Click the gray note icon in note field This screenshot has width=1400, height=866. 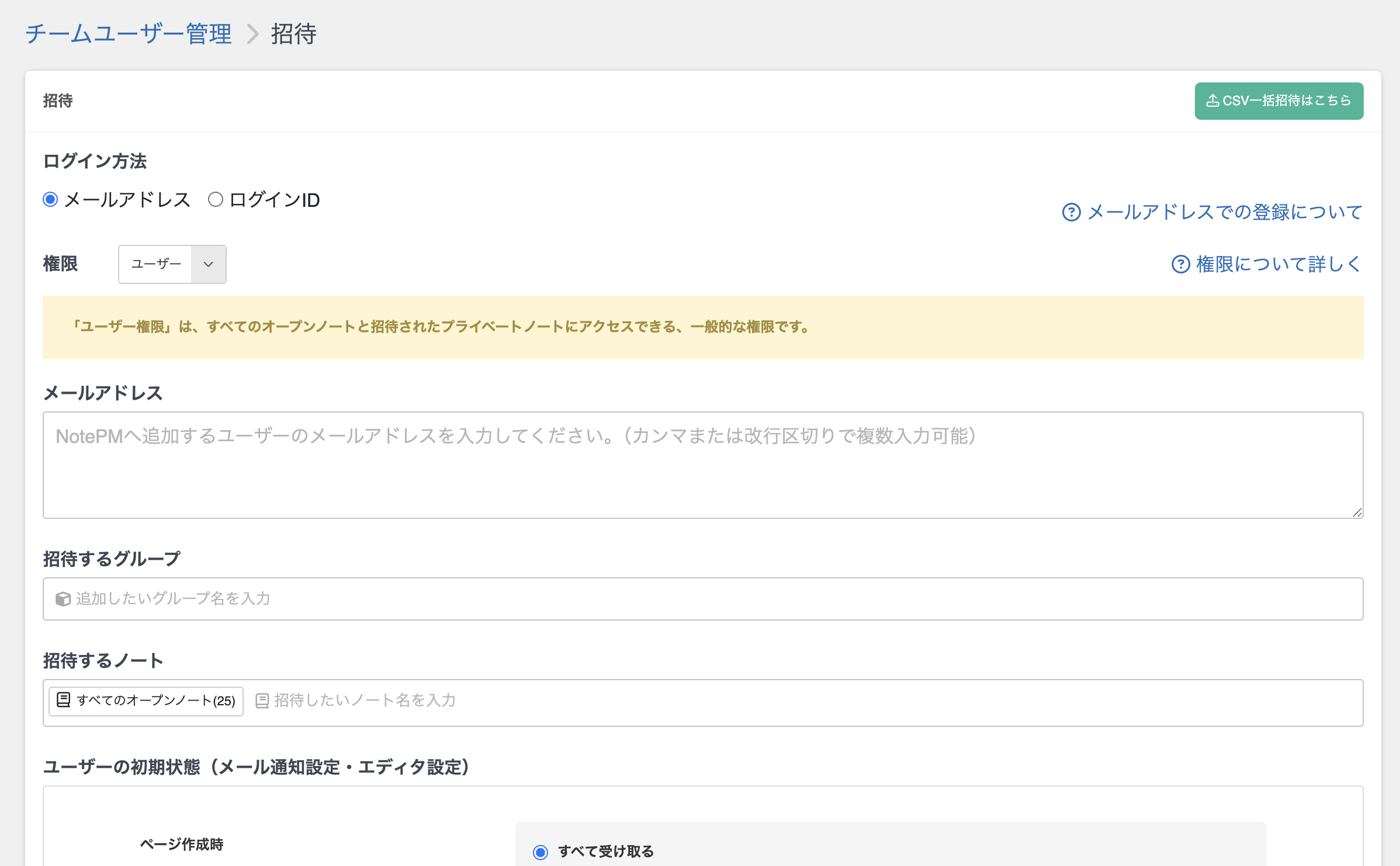tap(262, 701)
